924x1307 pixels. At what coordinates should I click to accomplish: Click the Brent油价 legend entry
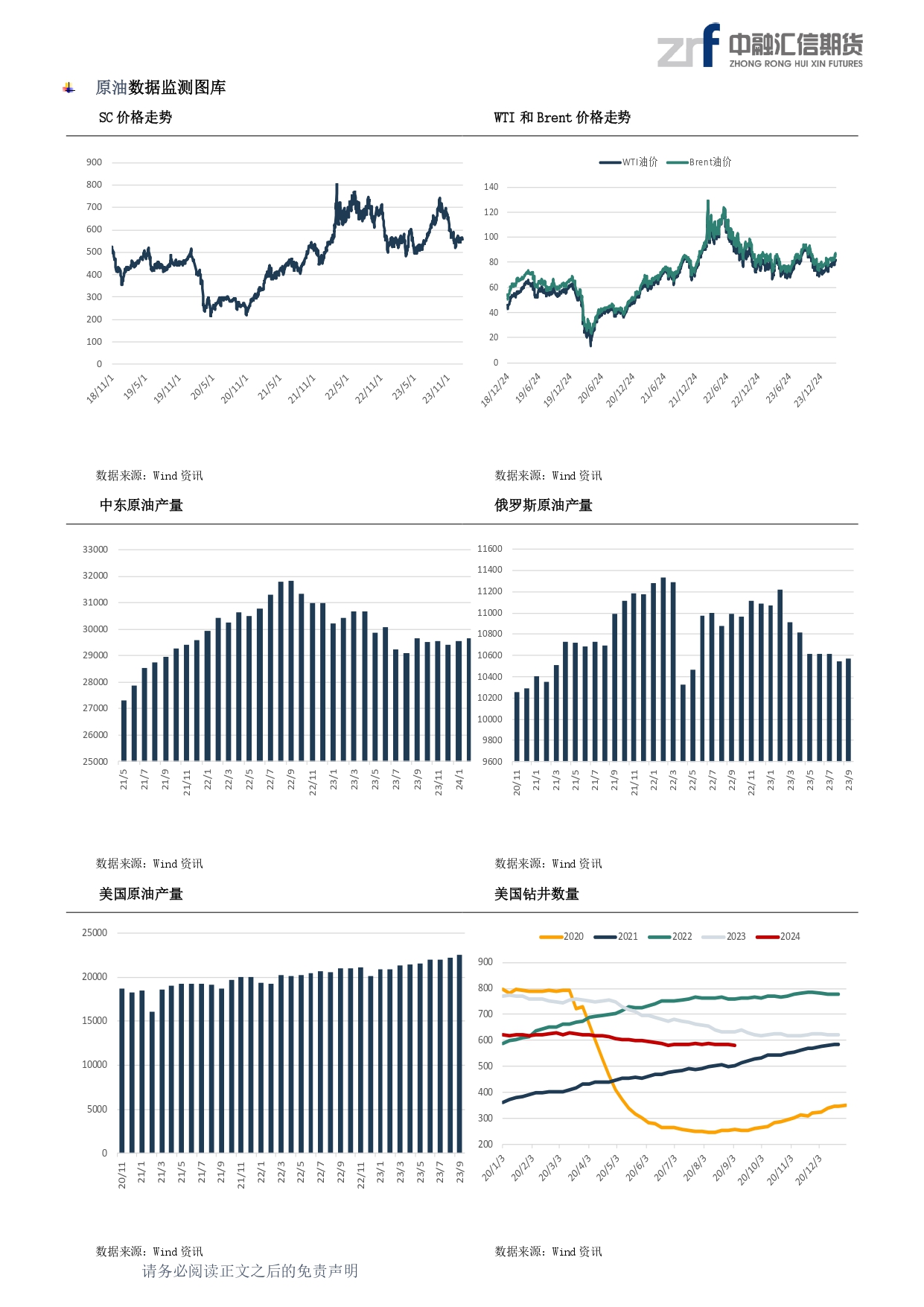pyautogui.click(x=700, y=162)
